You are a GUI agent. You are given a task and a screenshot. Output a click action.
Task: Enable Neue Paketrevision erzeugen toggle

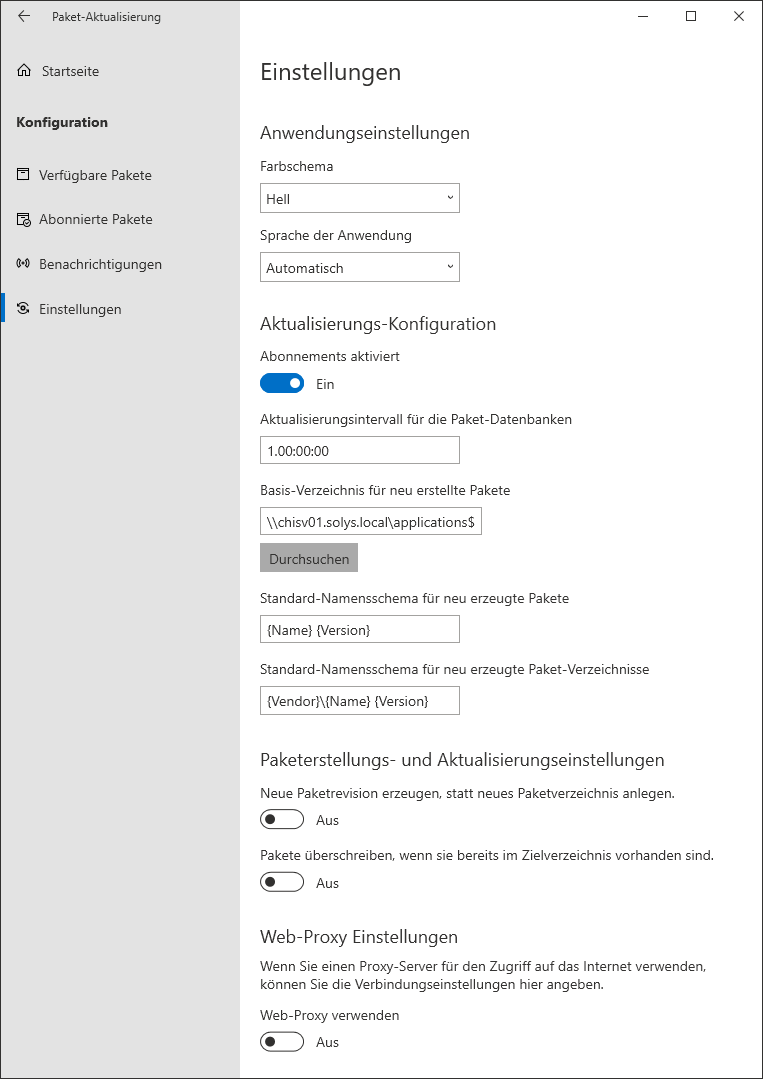[282, 820]
